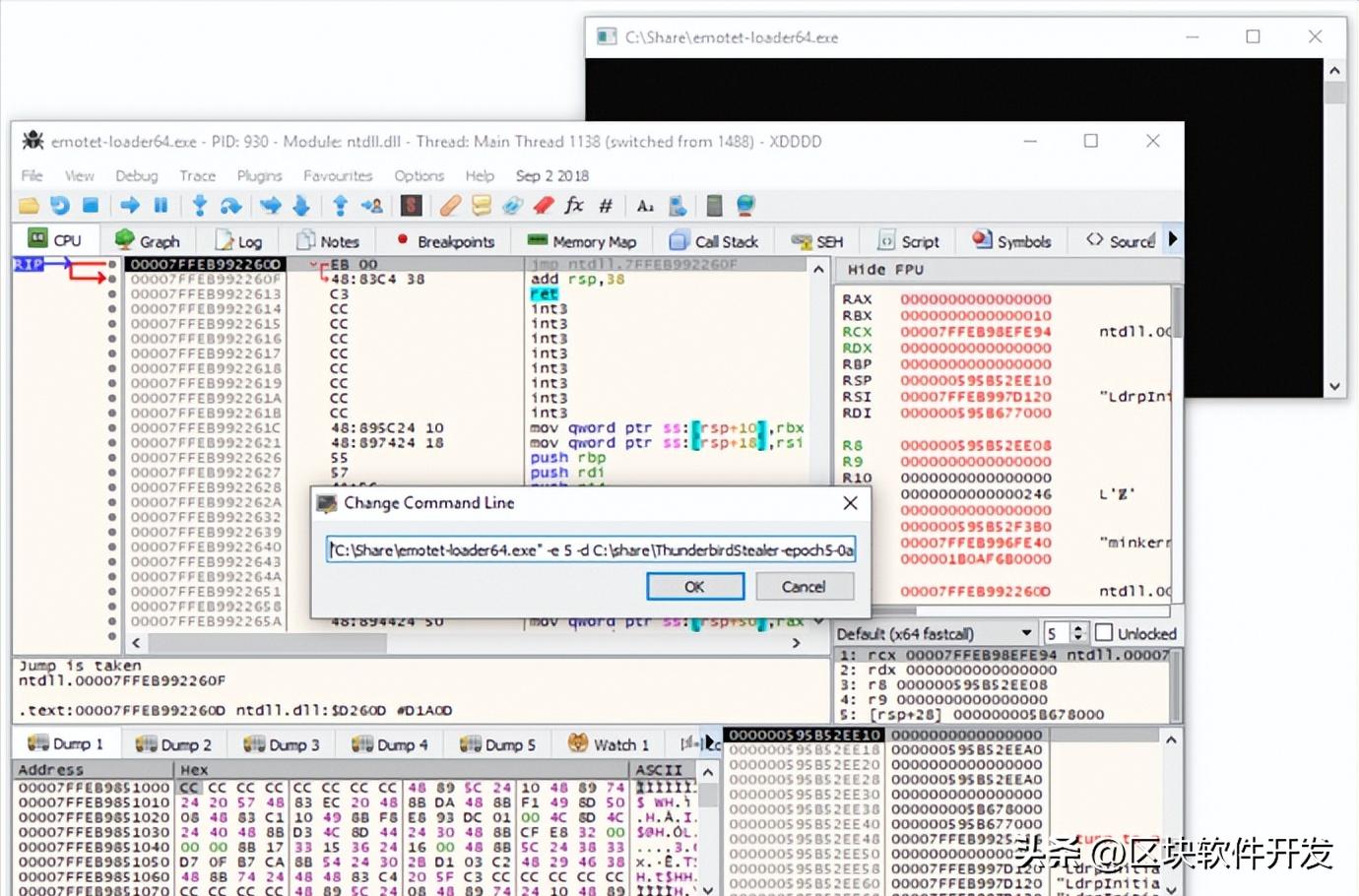
Task: Click the Step Over icon
Action: pyautogui.click(x=229, y=205)
